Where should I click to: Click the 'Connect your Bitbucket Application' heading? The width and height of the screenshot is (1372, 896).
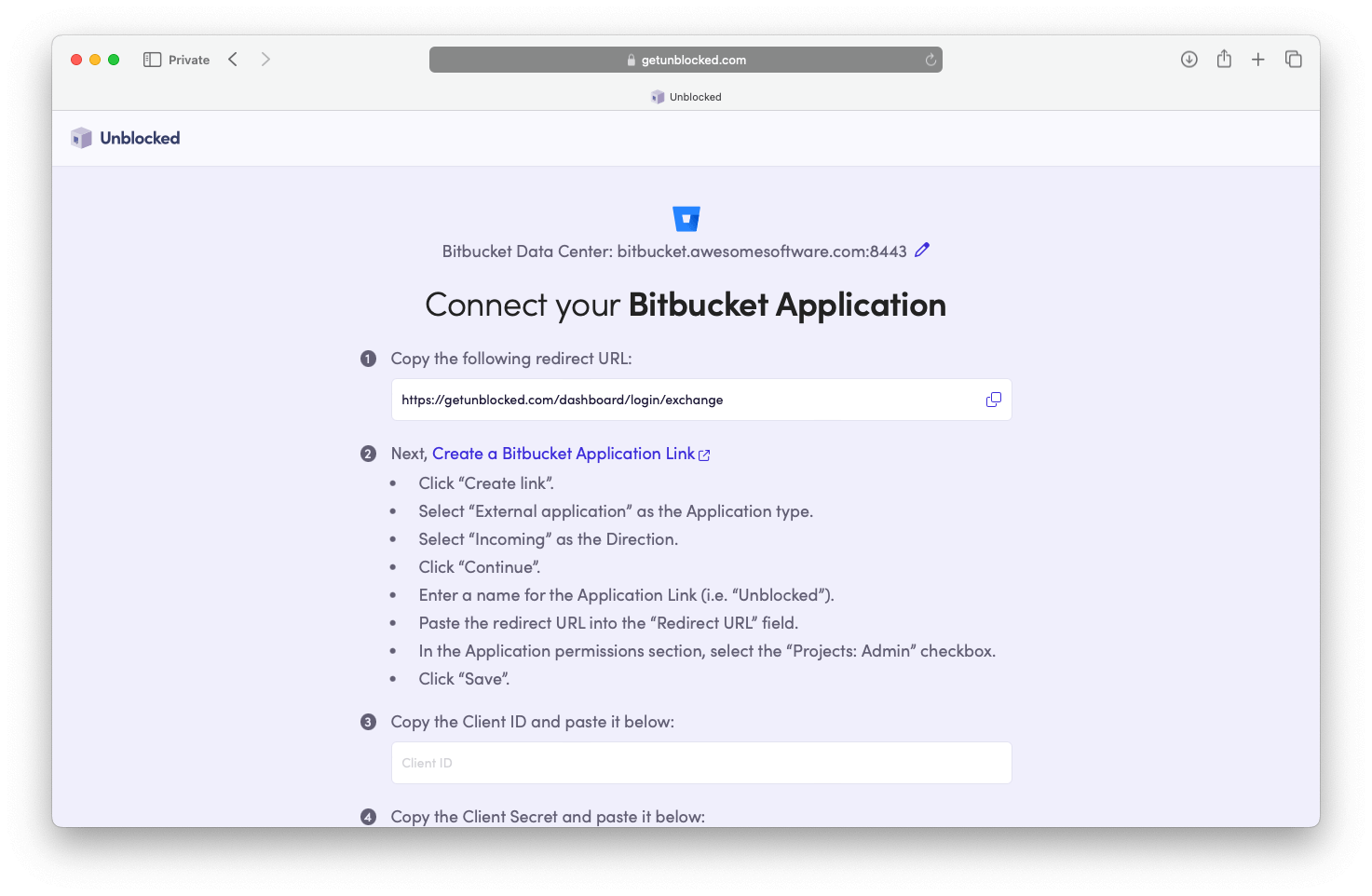686,305
